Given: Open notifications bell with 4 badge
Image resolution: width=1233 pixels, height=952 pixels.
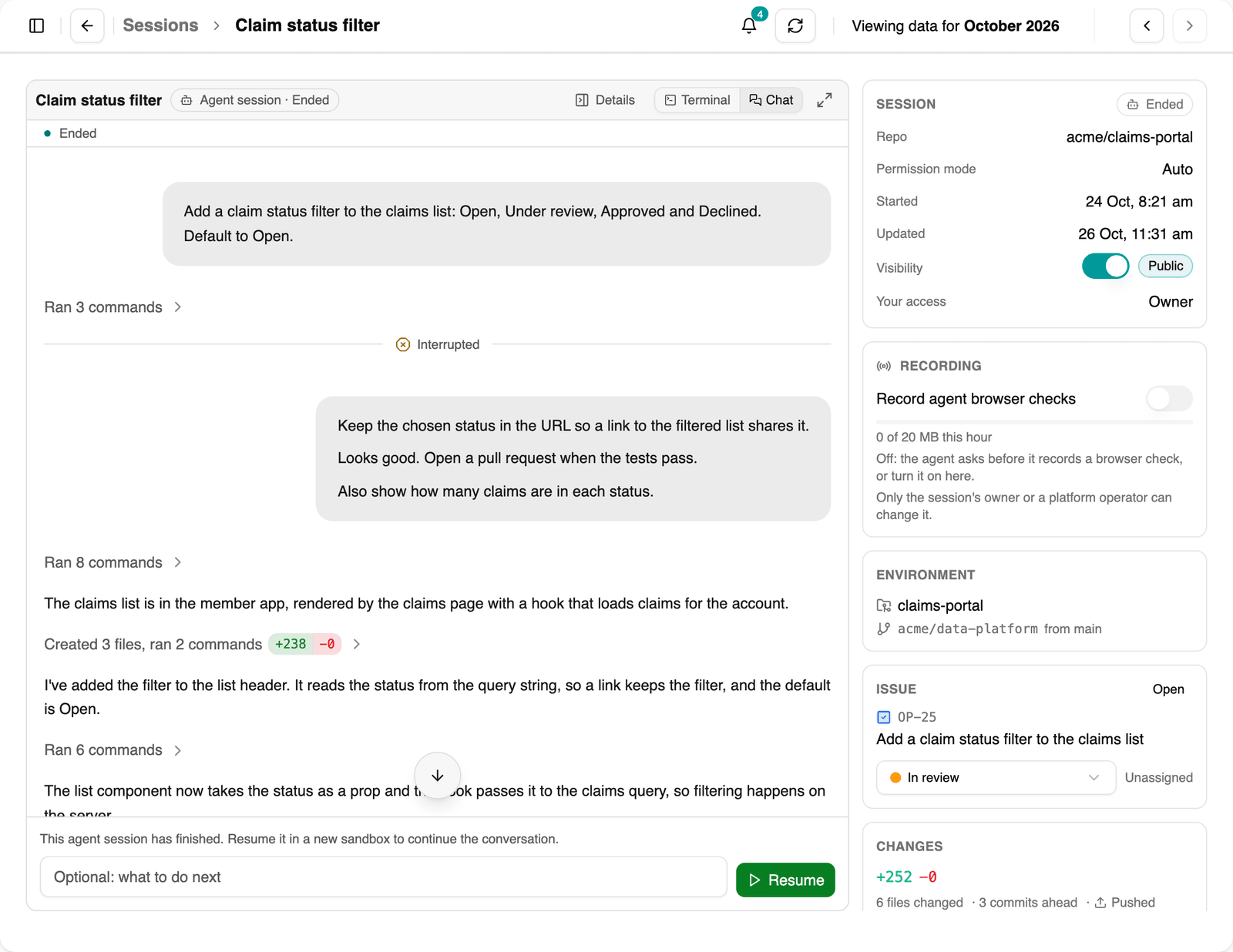Looking at the screenshot, I should click(749, 25).
